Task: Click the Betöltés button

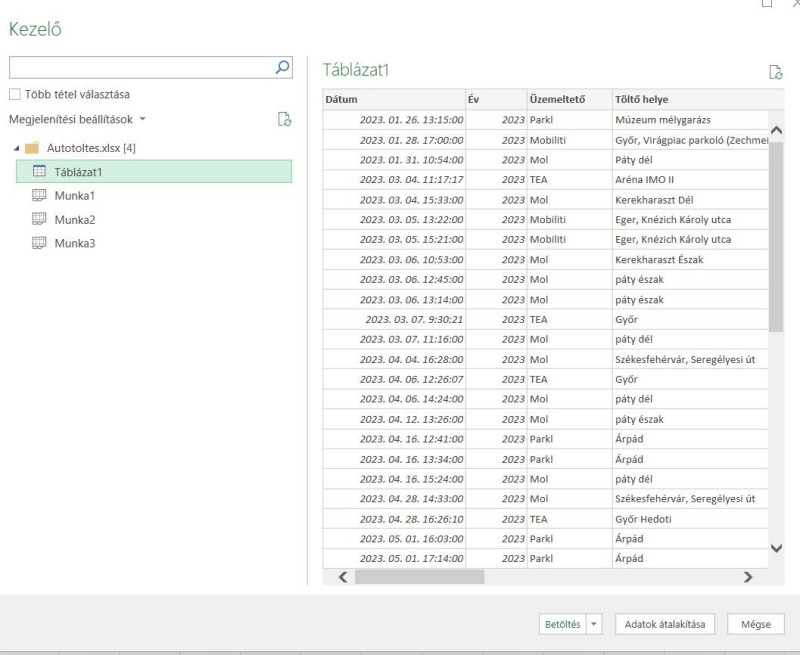Action: [x=563, y=624]
